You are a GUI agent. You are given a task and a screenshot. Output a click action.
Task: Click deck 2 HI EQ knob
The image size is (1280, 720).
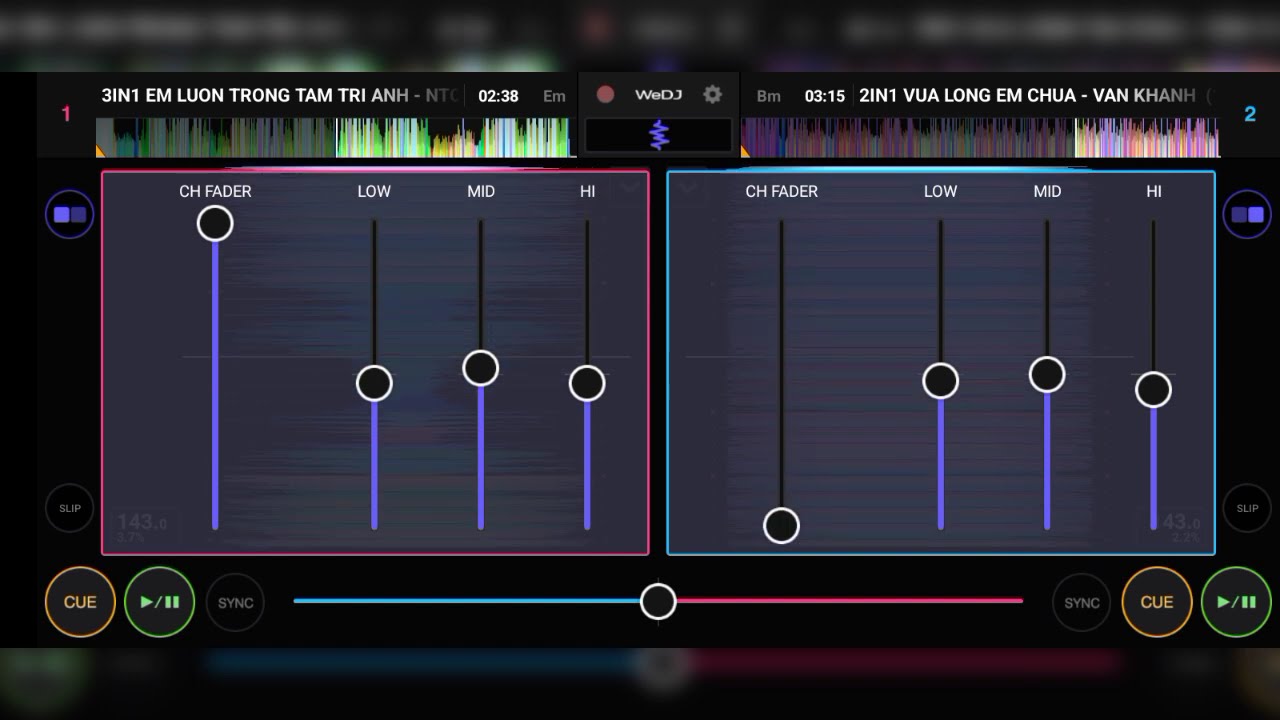(1153, 389)
